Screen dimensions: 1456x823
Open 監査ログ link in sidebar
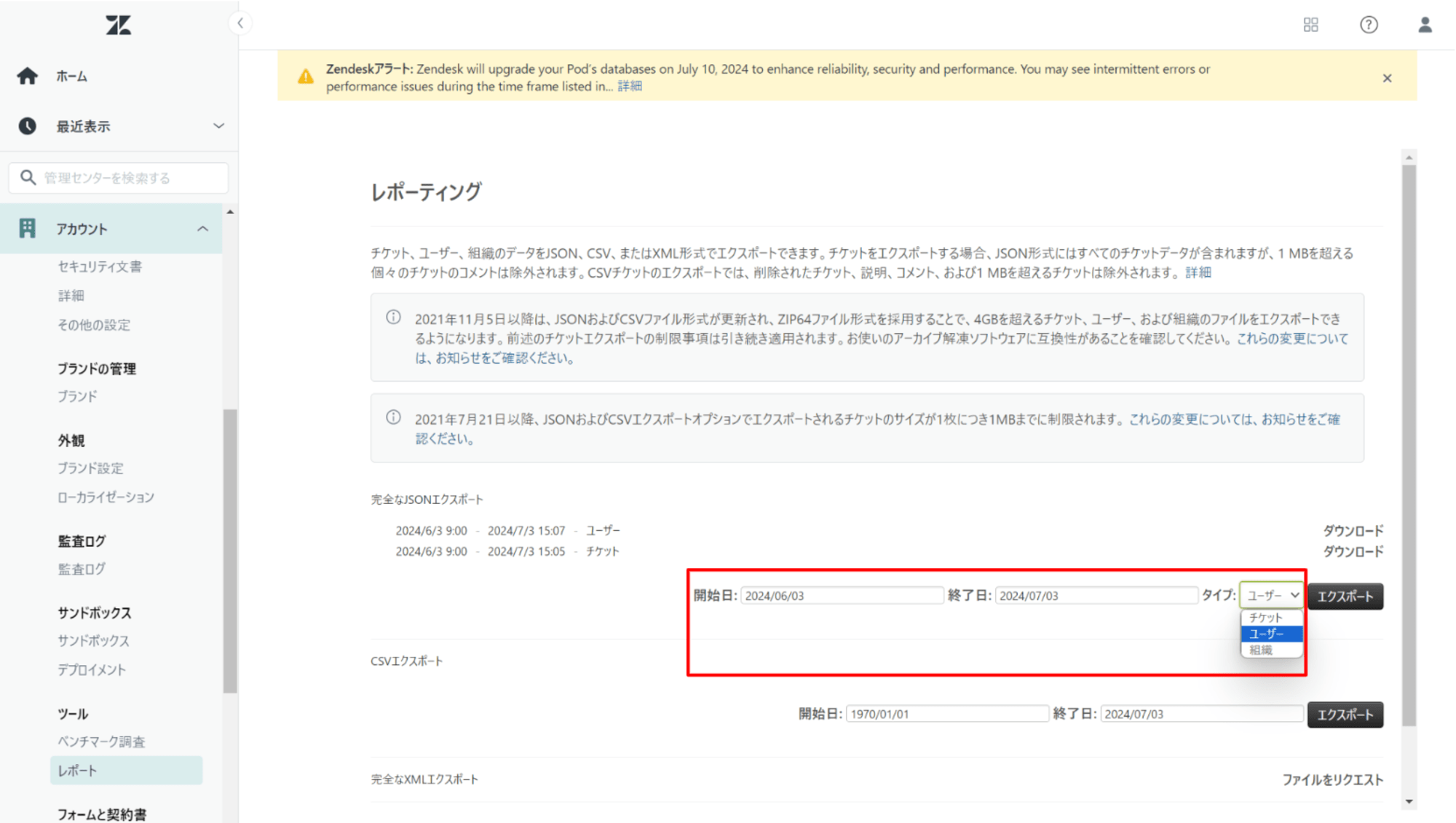tap(82, 569)
